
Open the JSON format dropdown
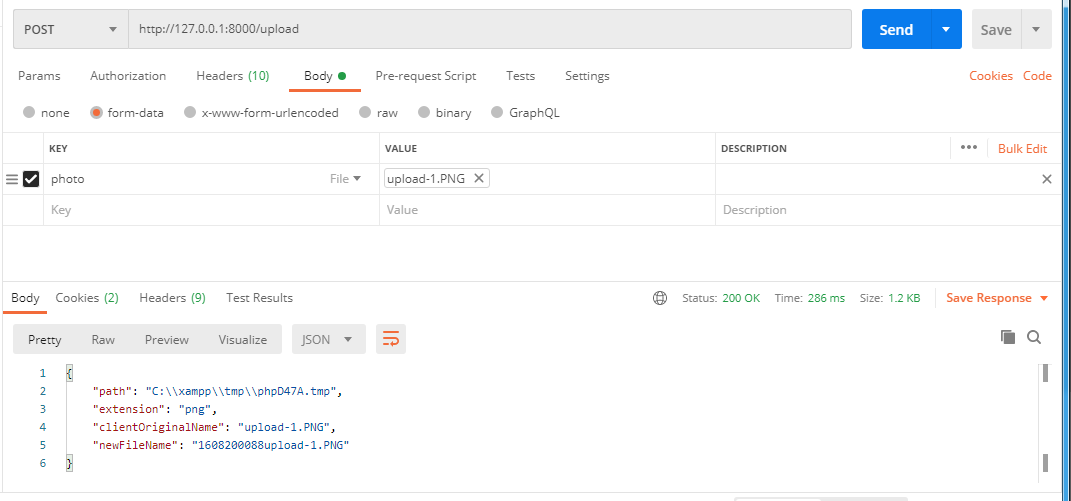pyautogui.click(x=329, y=339)
